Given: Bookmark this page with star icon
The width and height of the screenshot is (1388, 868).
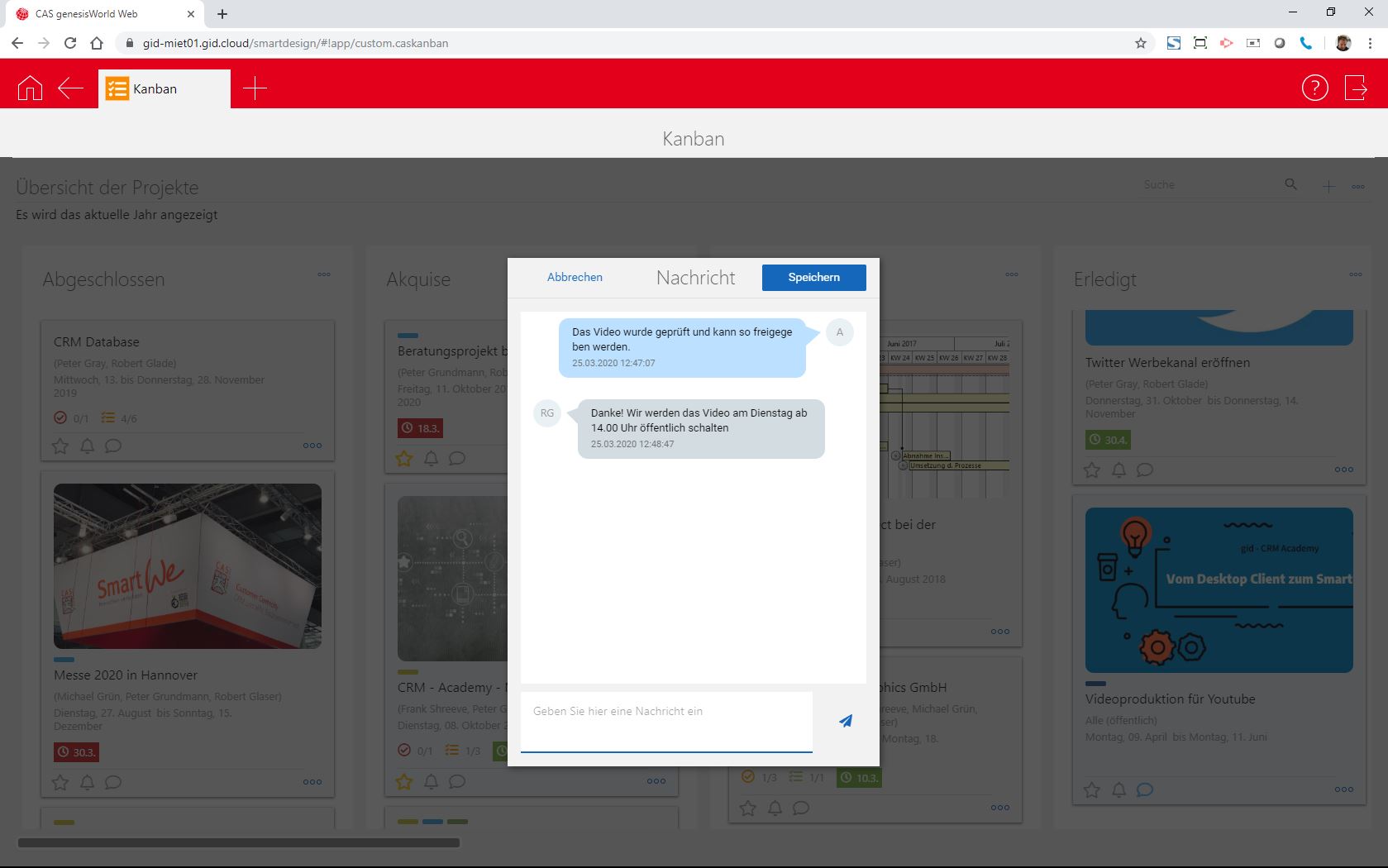Looking at the screenshot, I should tap(1141, 43).
